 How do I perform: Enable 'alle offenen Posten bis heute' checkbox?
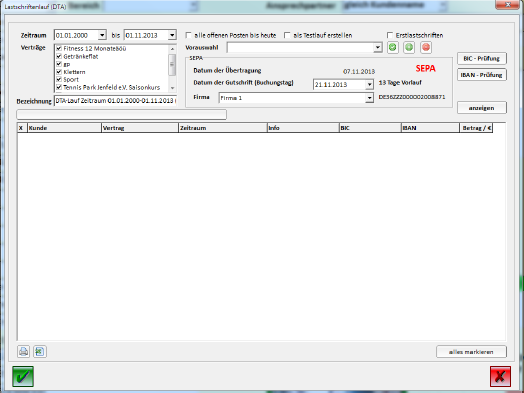(x=189, y=35)
